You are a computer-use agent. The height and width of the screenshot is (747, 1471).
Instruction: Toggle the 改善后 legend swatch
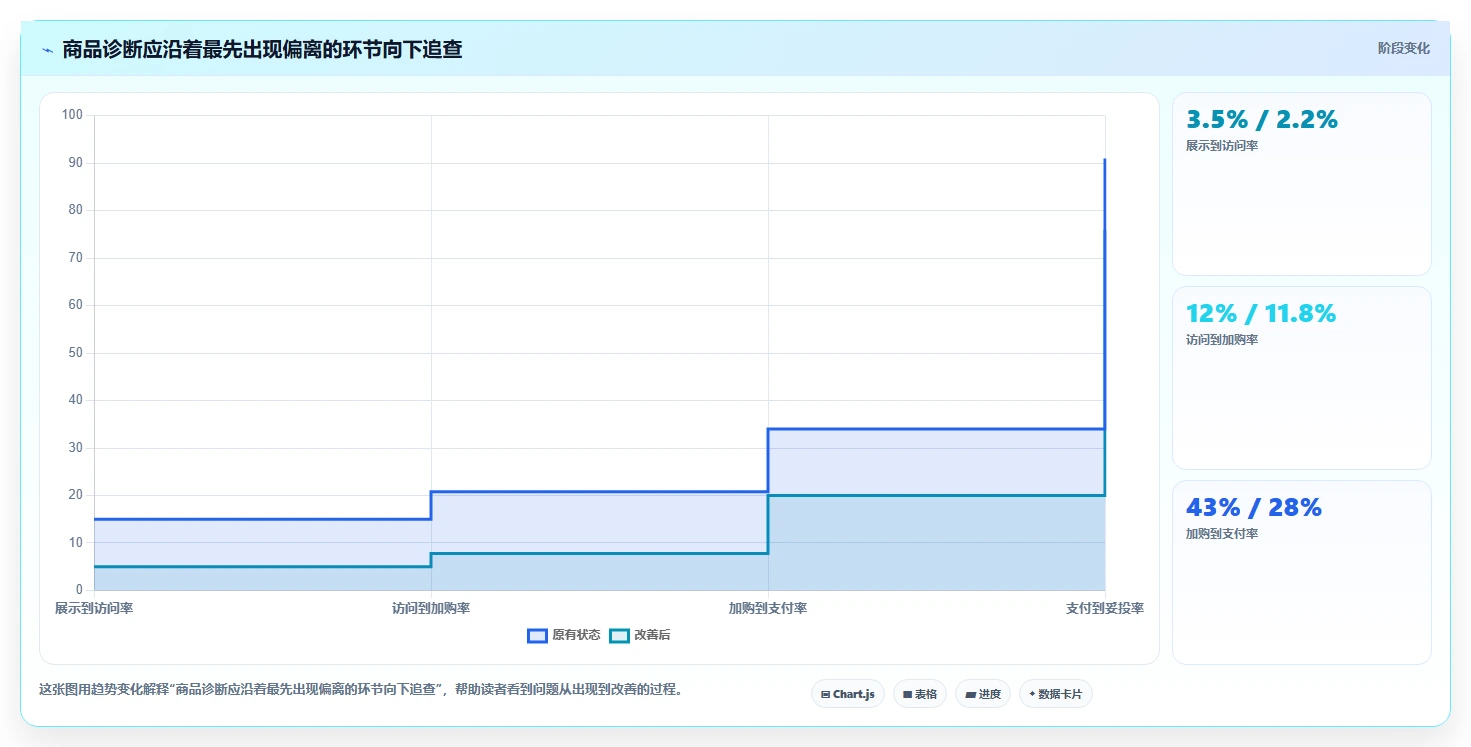(619, 636)
